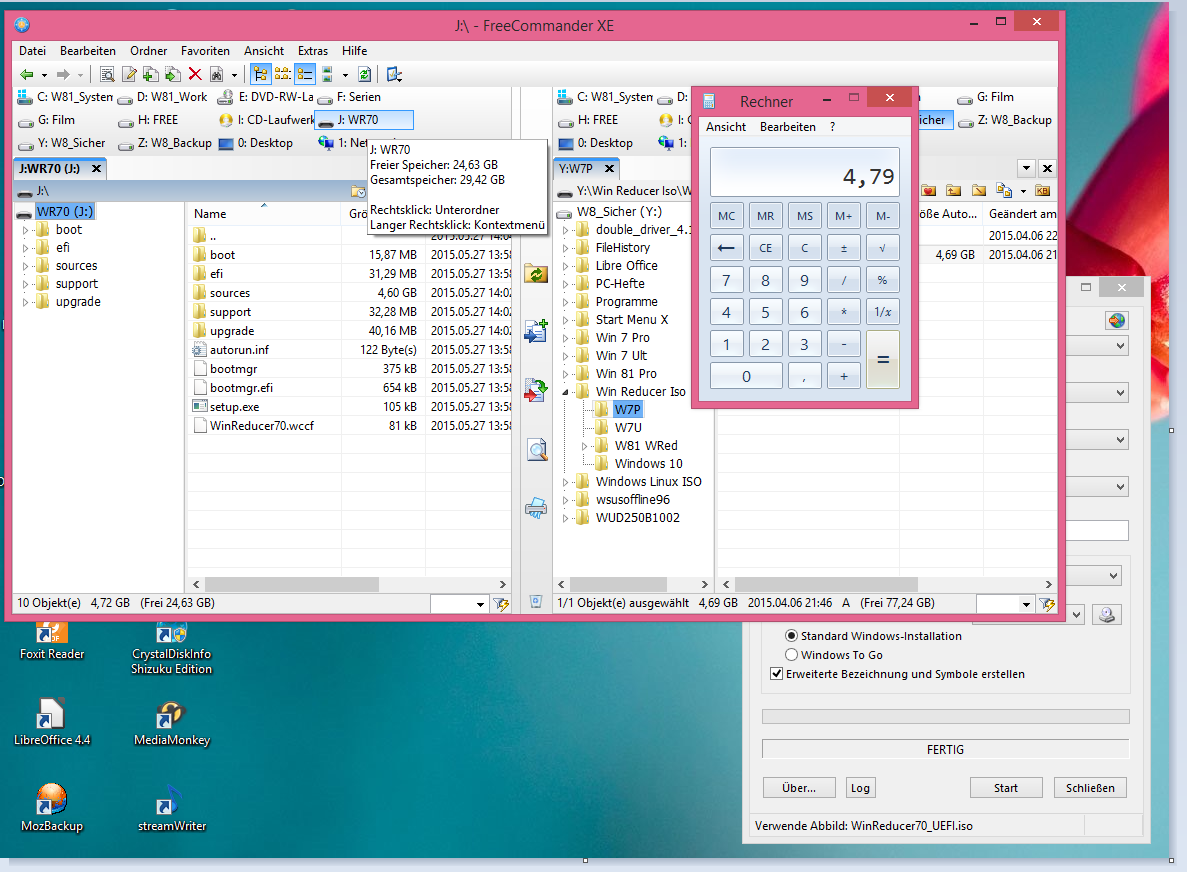Toggle the folder tree view toolbar button
This screenshot has width=1187, height=872.
[260, 74]
